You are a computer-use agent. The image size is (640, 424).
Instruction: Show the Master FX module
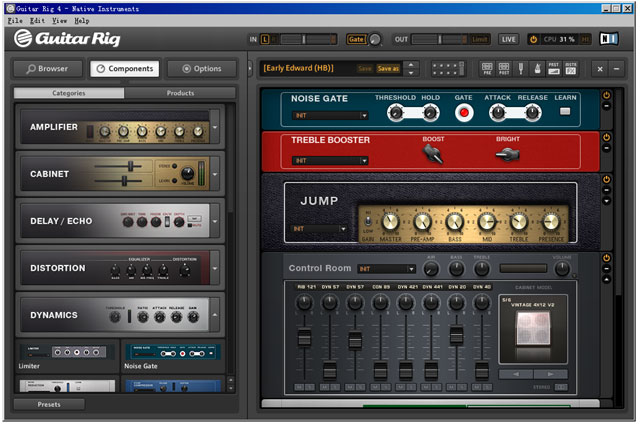[x=571, y=69]
